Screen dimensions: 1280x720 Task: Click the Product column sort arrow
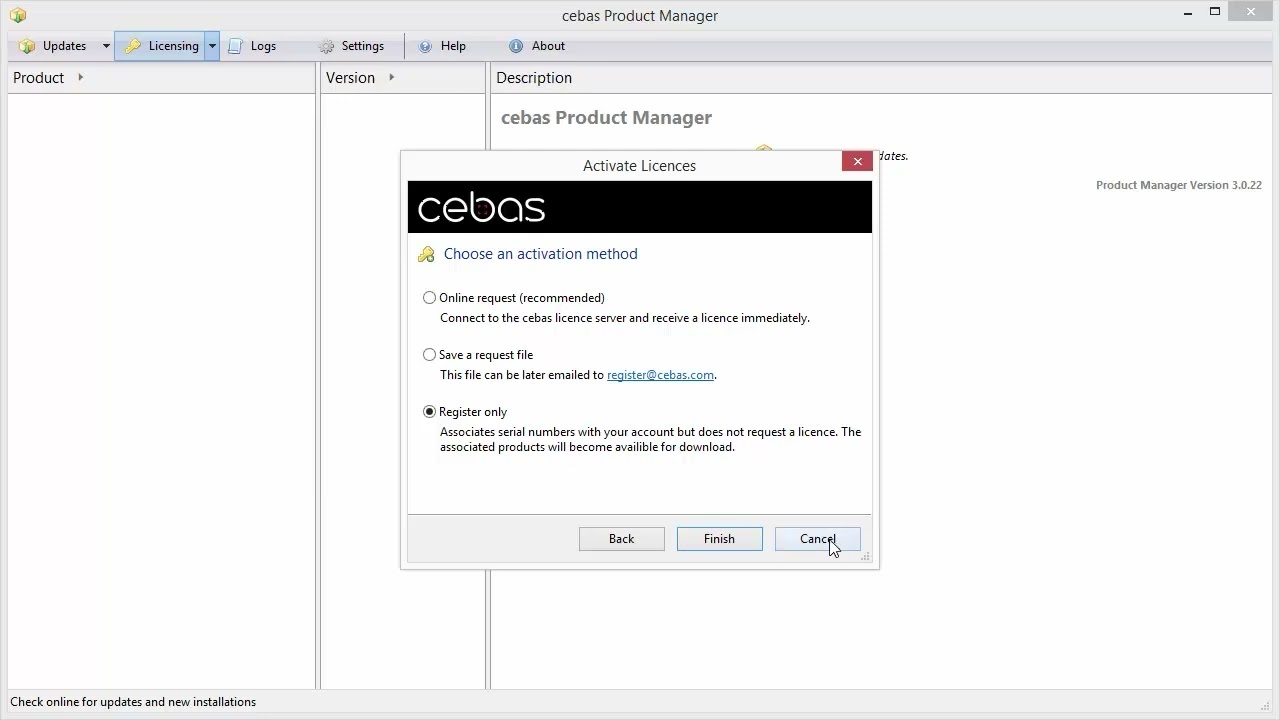pyautogui.click(x=81, y=77)
